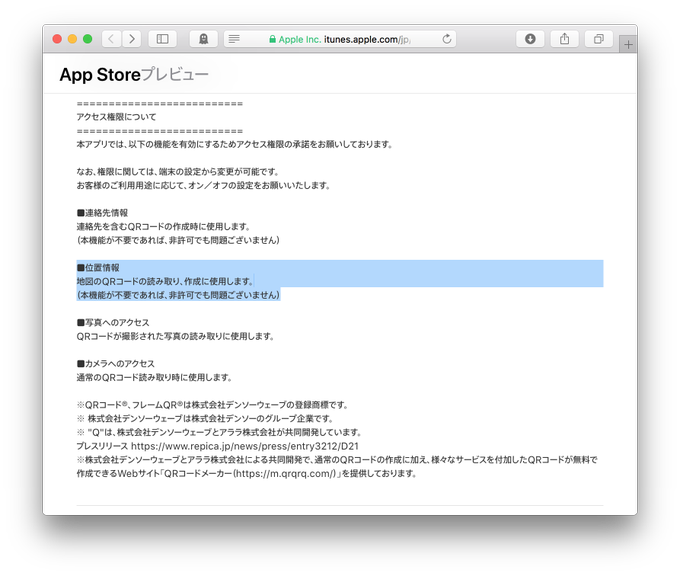Close the Safari window with red button
Image resolution: width=680 pixels, height=576 pixels.
coord(57,39)
